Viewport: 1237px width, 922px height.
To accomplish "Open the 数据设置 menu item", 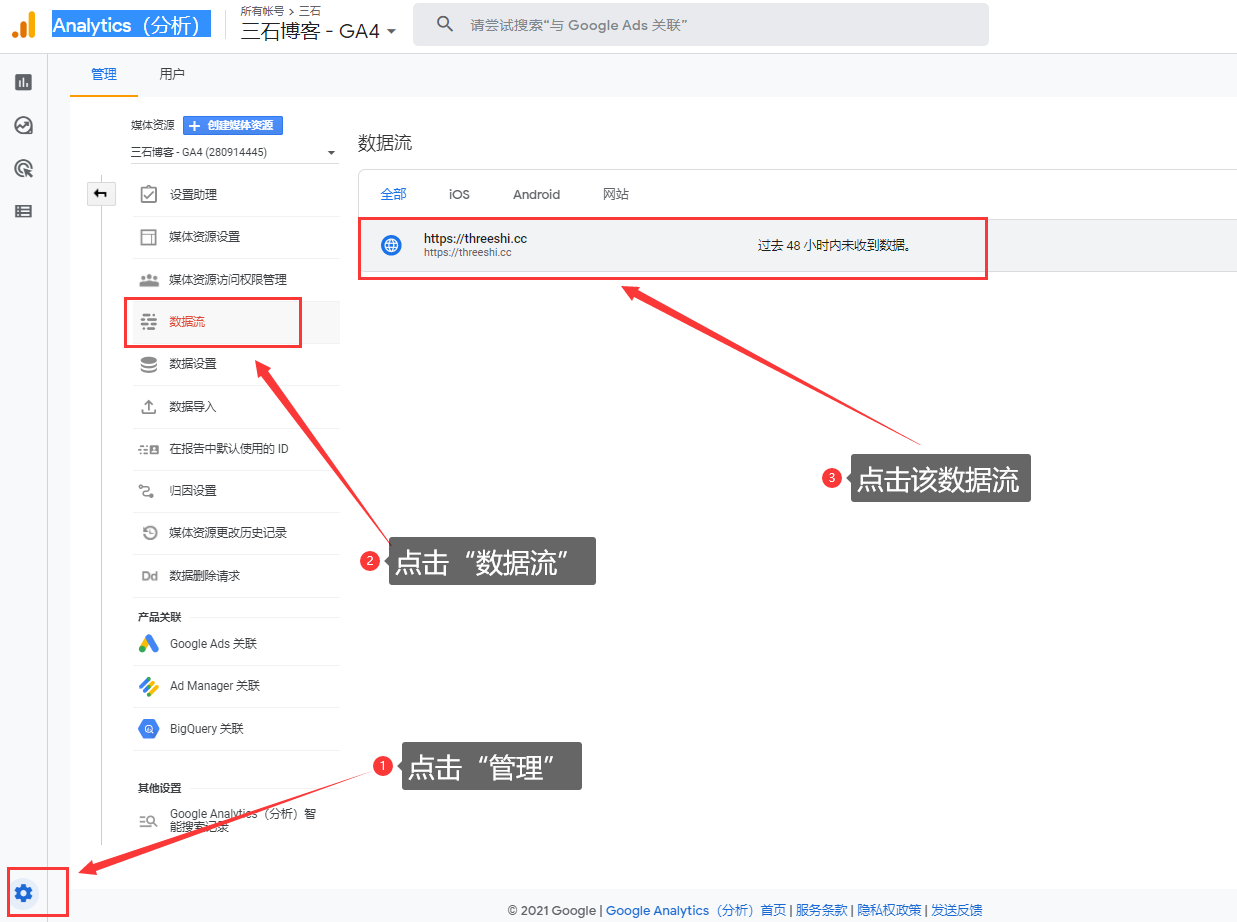I will coord(236,364).
